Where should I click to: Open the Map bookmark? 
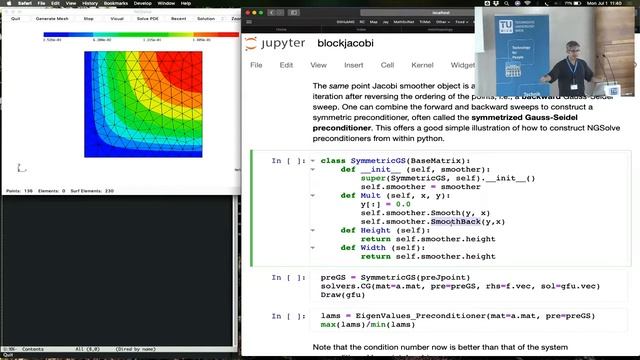coord(373,22)
